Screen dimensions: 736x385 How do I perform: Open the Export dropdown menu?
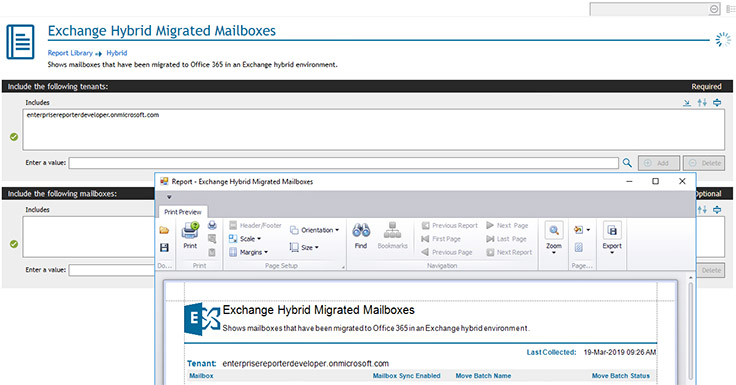click(612, 238)
